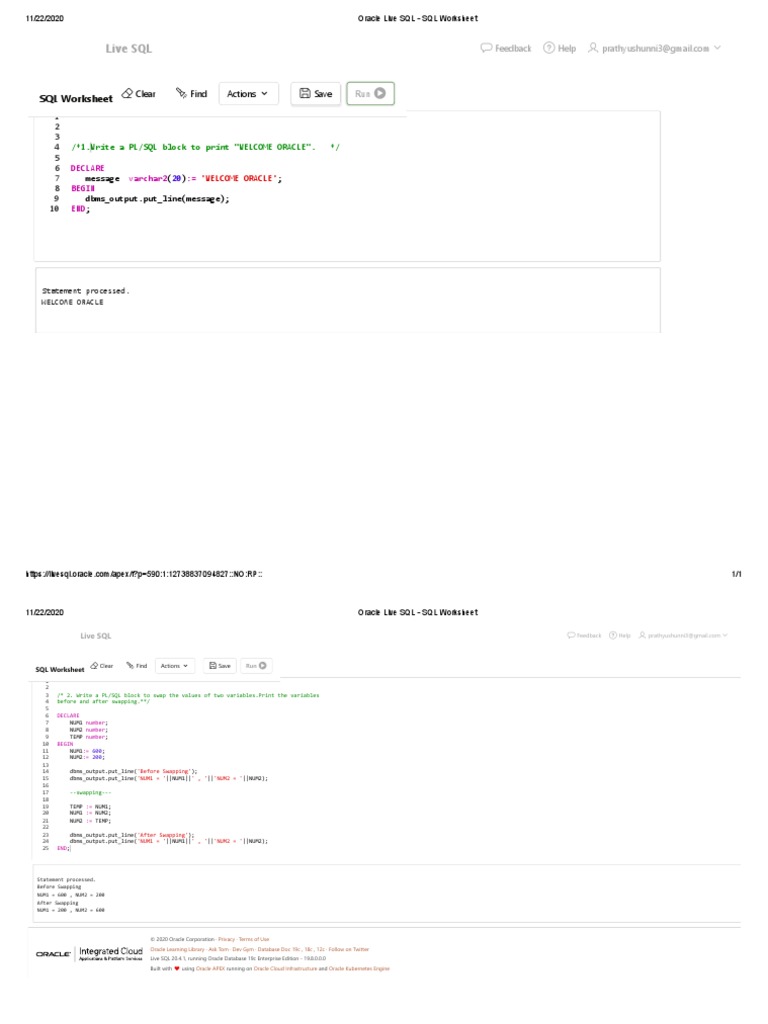The width and height of the screenshot is (768, 1024).
Task: Click the Save disk button on first page
Action: coord(315,93)
